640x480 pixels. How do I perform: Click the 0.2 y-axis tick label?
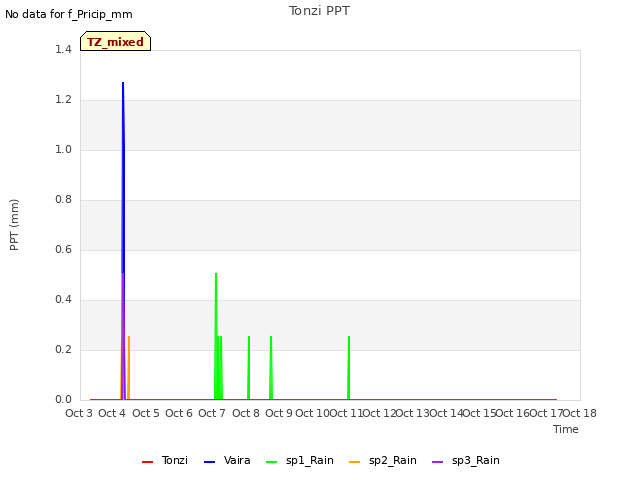(63, 349)
